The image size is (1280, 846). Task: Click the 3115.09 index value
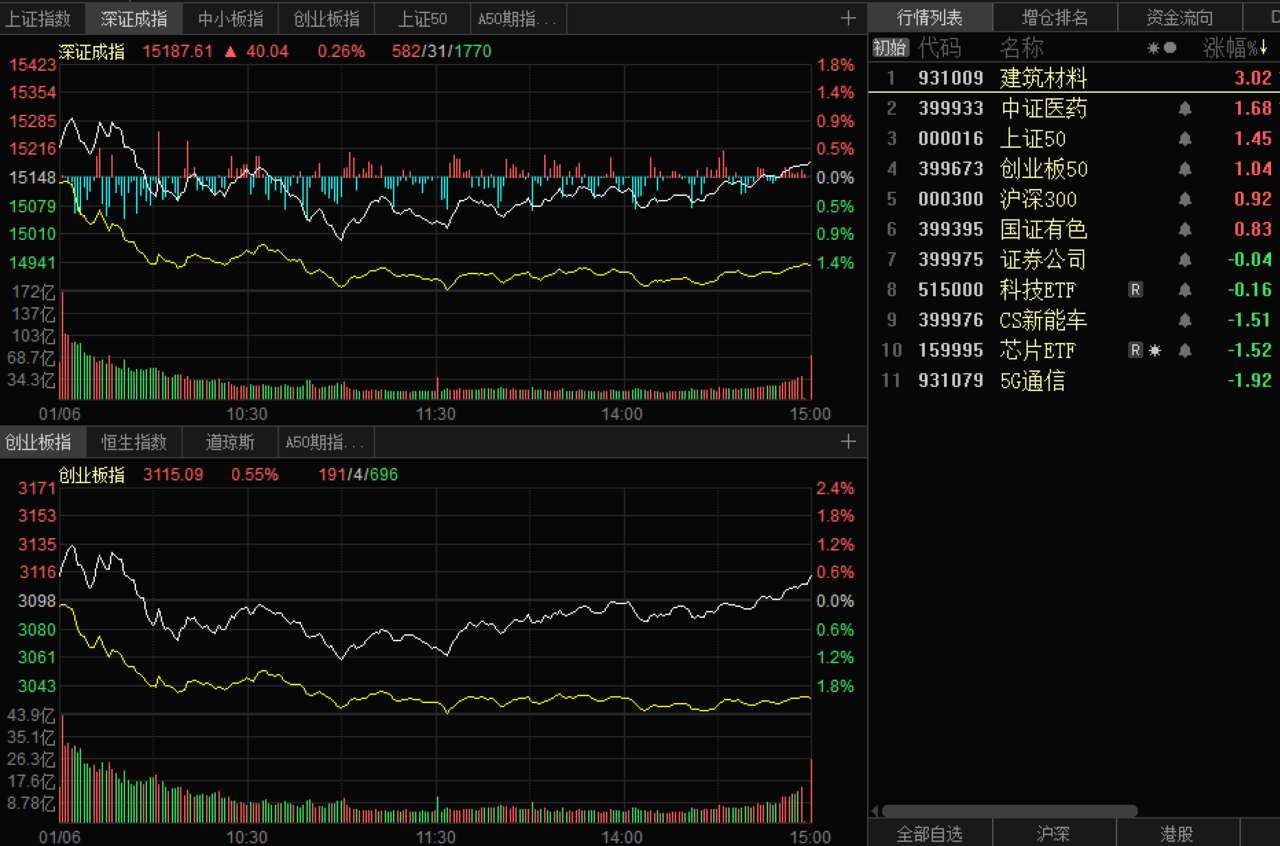click(173, 474)
